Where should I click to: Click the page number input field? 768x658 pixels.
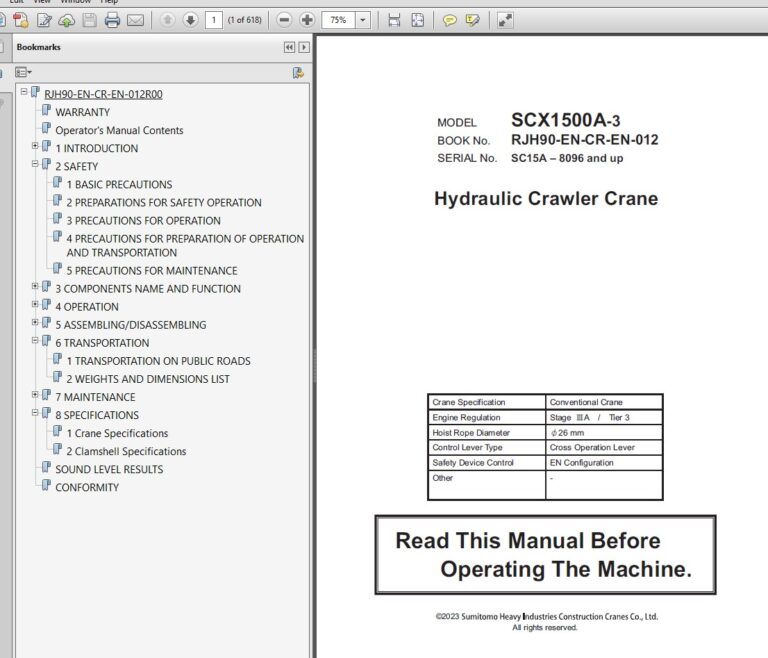tap(214, 20)
